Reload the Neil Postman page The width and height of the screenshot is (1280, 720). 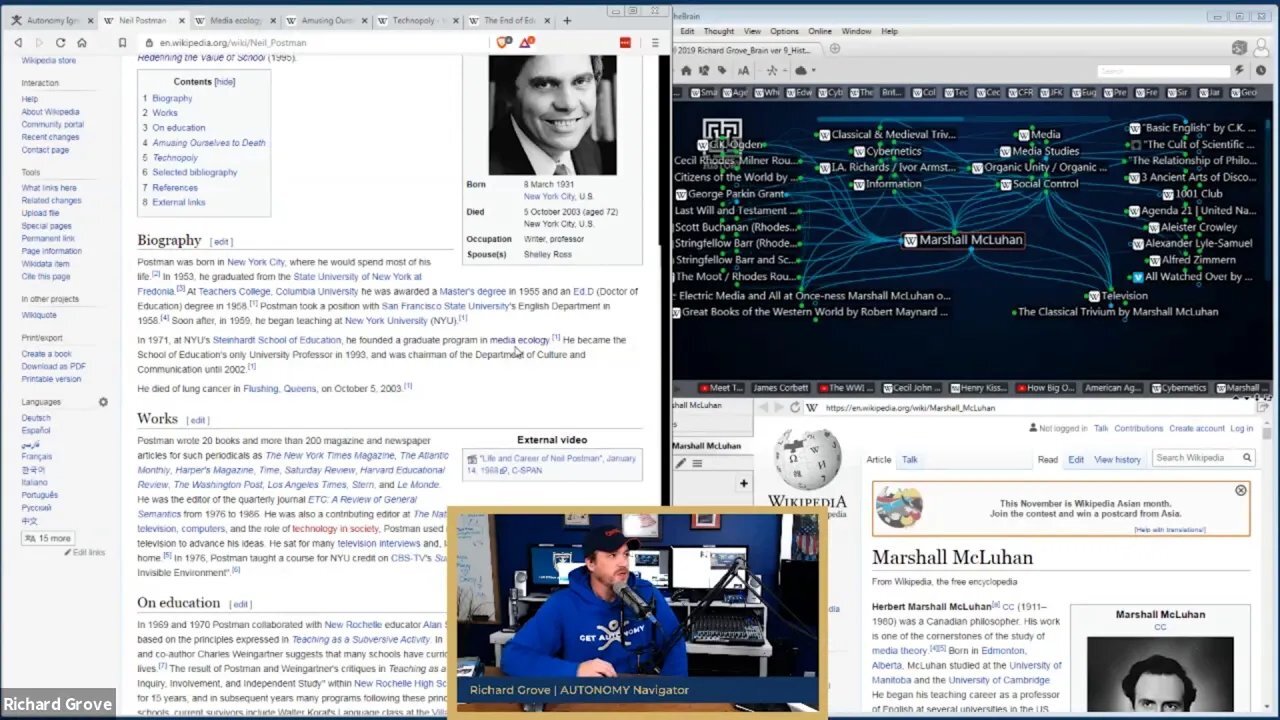pyautogui.click(x=61, y=43)
